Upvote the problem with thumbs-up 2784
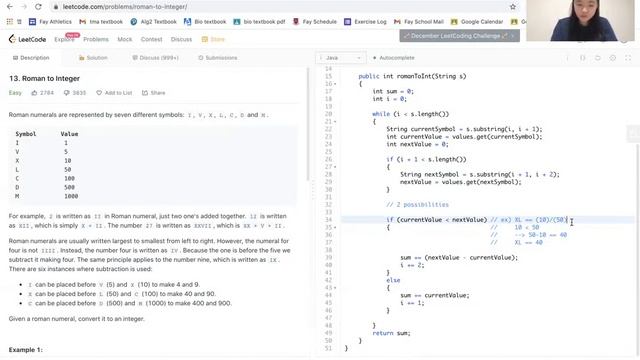Screen dimensions: 640x360 pos(42,93)
